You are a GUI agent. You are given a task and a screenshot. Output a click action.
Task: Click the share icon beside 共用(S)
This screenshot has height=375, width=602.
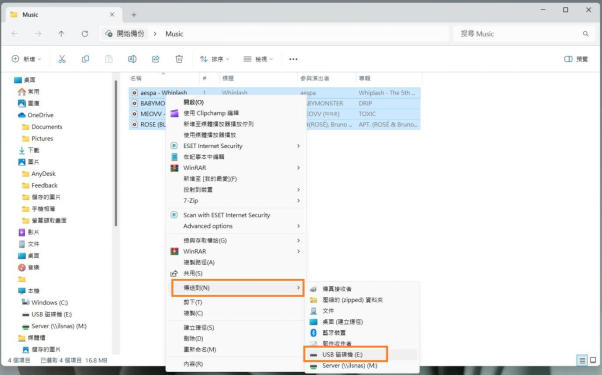(174, 274)
